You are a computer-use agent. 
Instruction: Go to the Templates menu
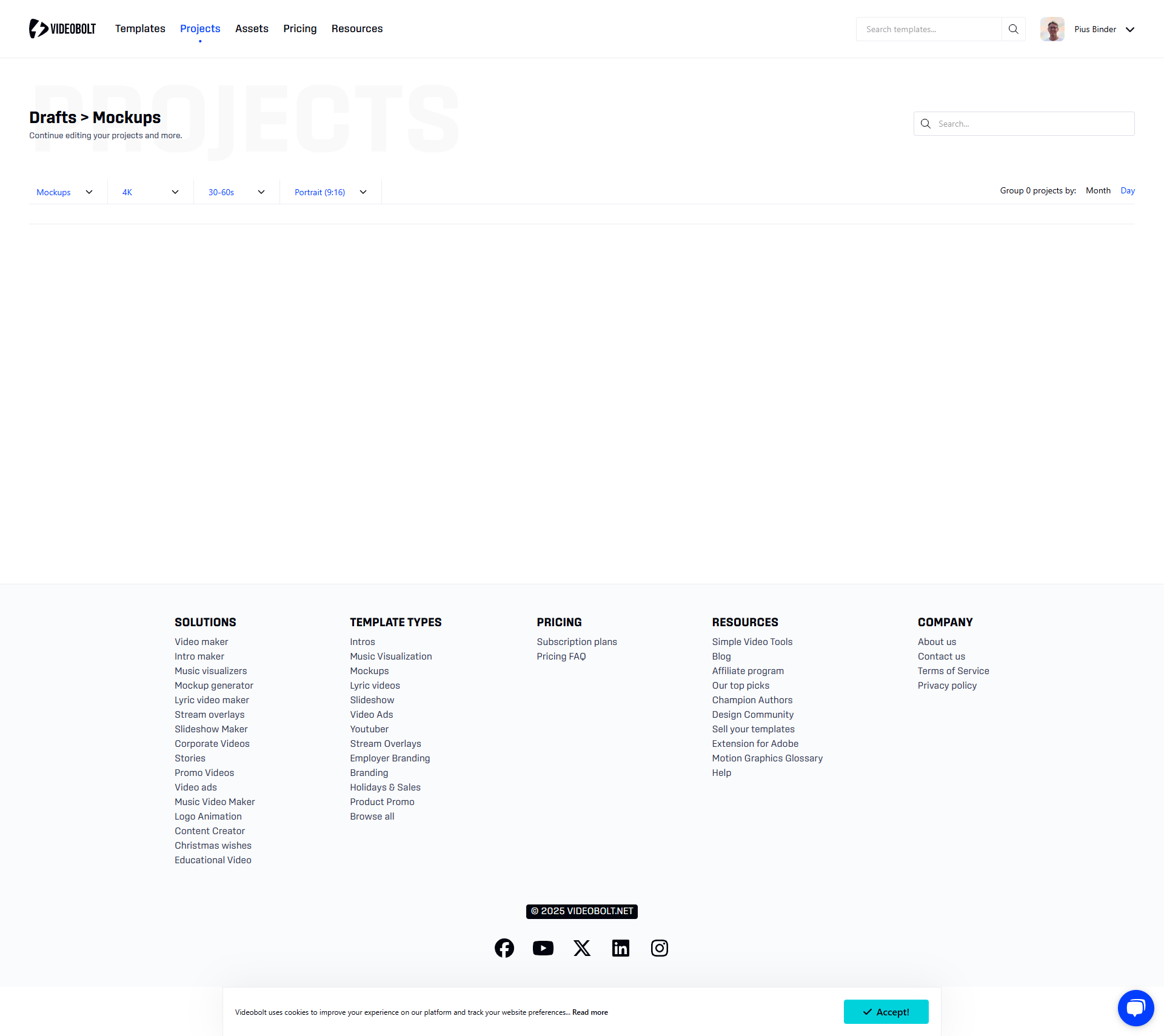coord(140,28)
